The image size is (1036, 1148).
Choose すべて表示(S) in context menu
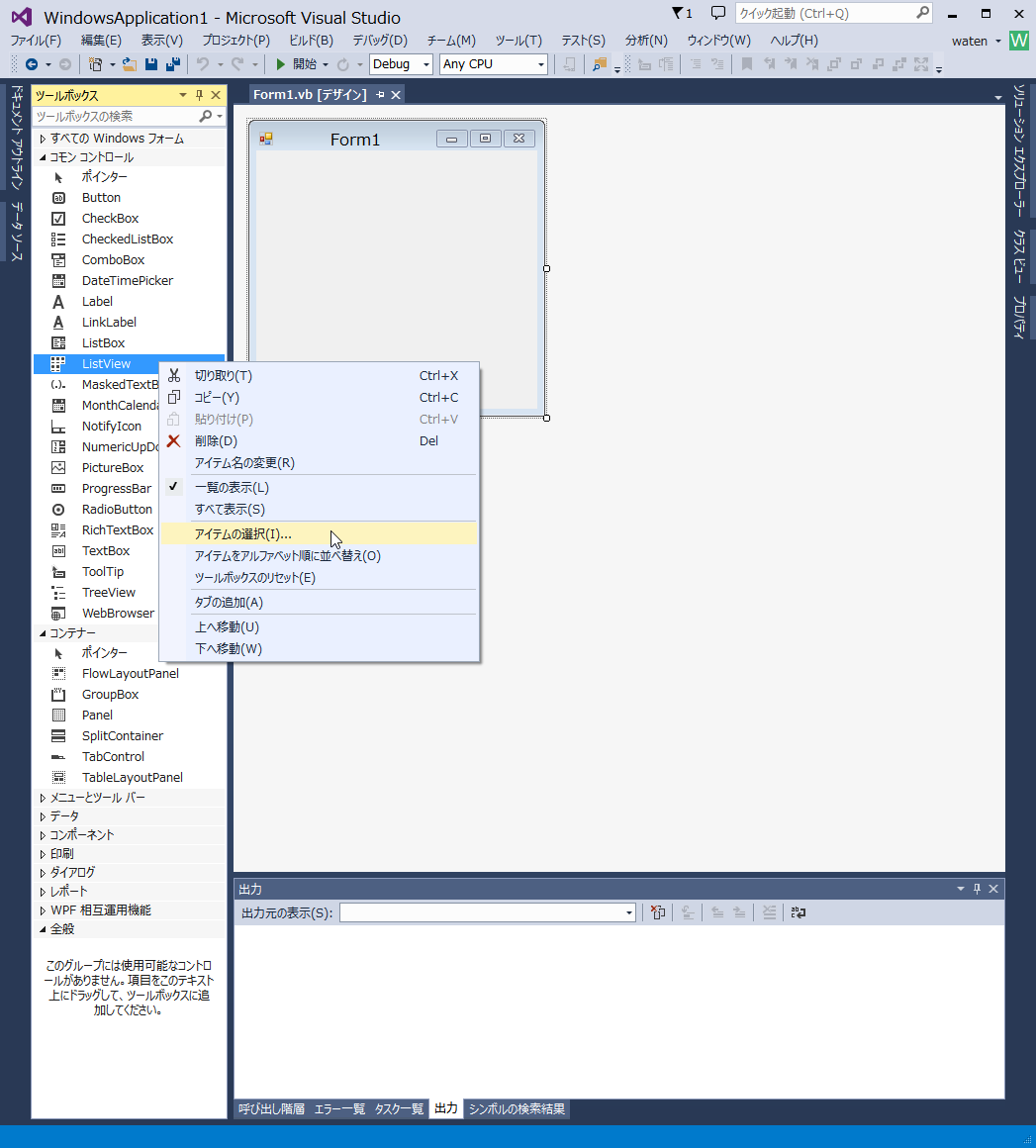[x=320, y=510]
